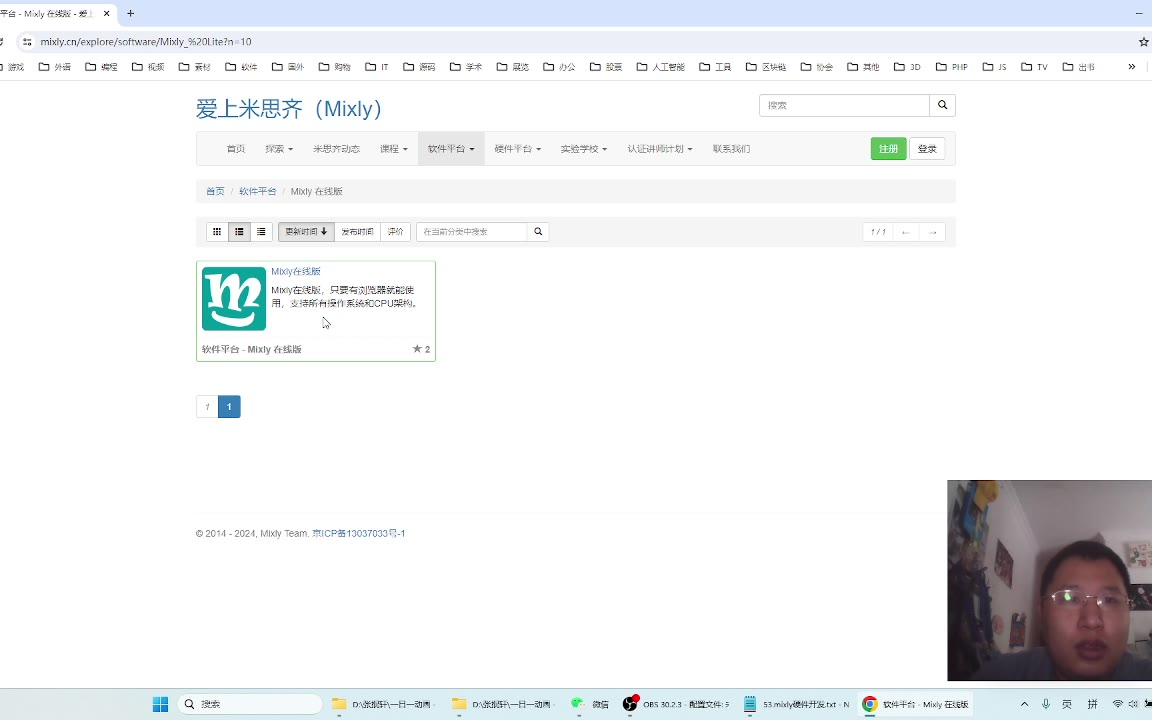This screenshot has height=720, width=1152.
Task: Click the Windows taskbar search box
Action: [250, 704]
